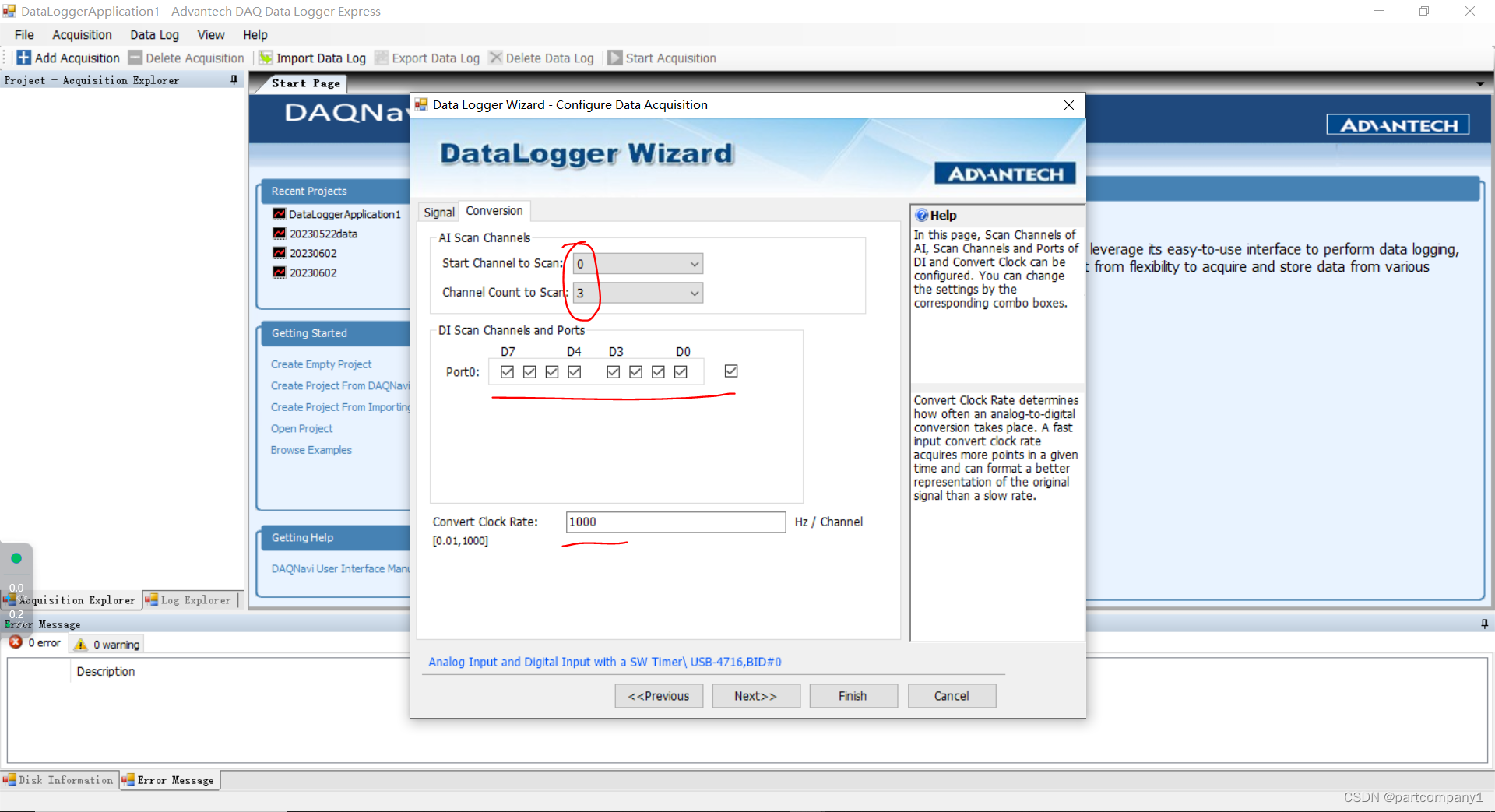Click the application icon in main title bar
The width and height of the screenshot is (1495, 812).
tap(9, 11)
